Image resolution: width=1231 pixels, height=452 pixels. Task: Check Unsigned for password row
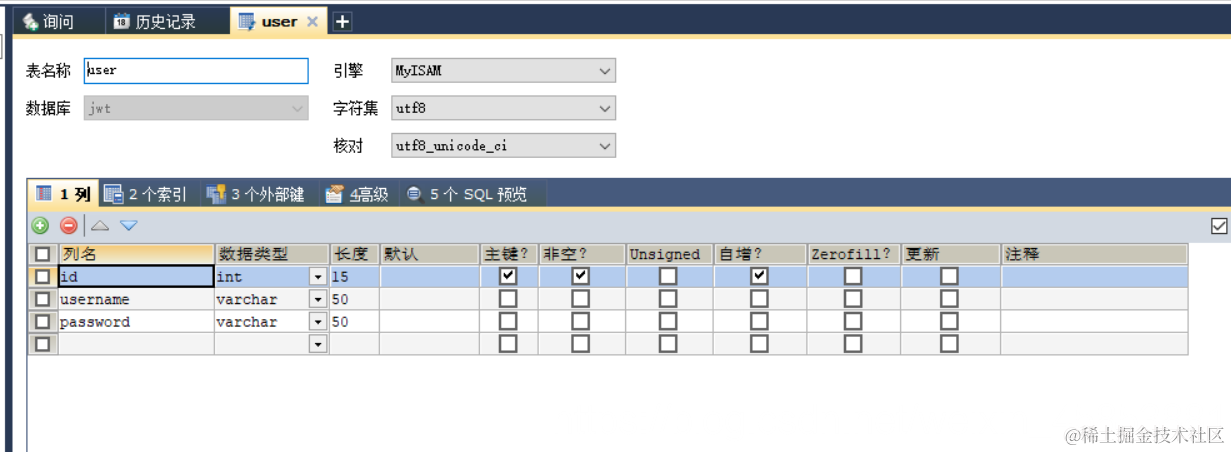(668, 322)
